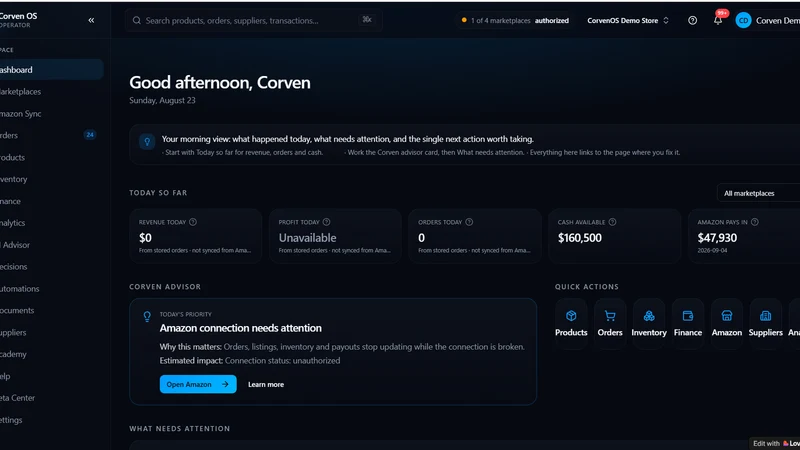Click the Edit with Lovable badge

[775, 443]
